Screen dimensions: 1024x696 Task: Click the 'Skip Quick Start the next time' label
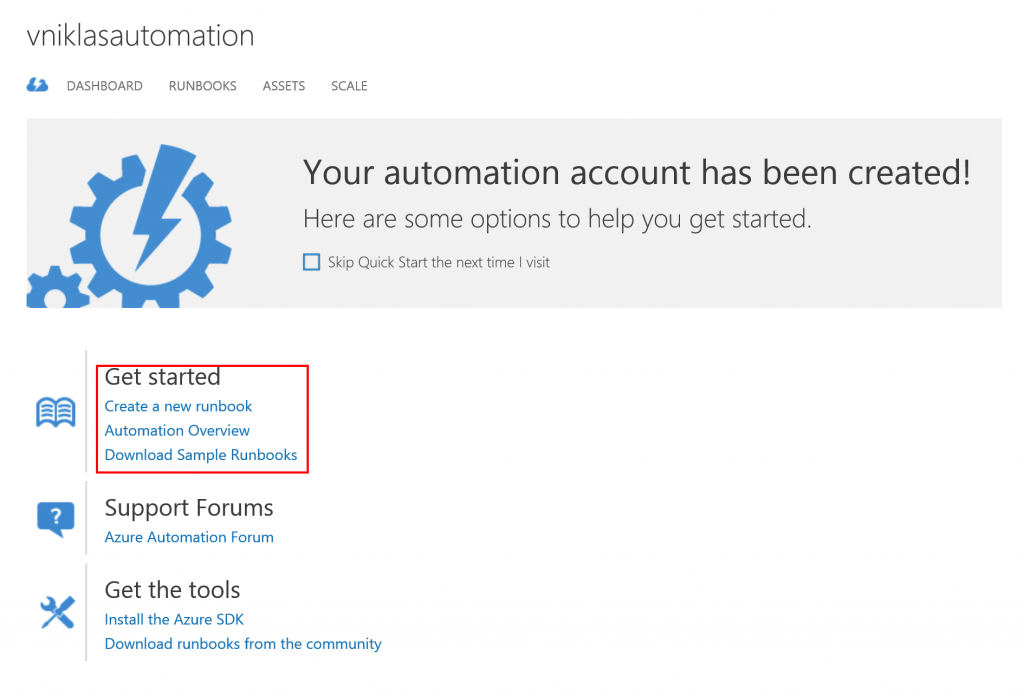coord(439,262)
